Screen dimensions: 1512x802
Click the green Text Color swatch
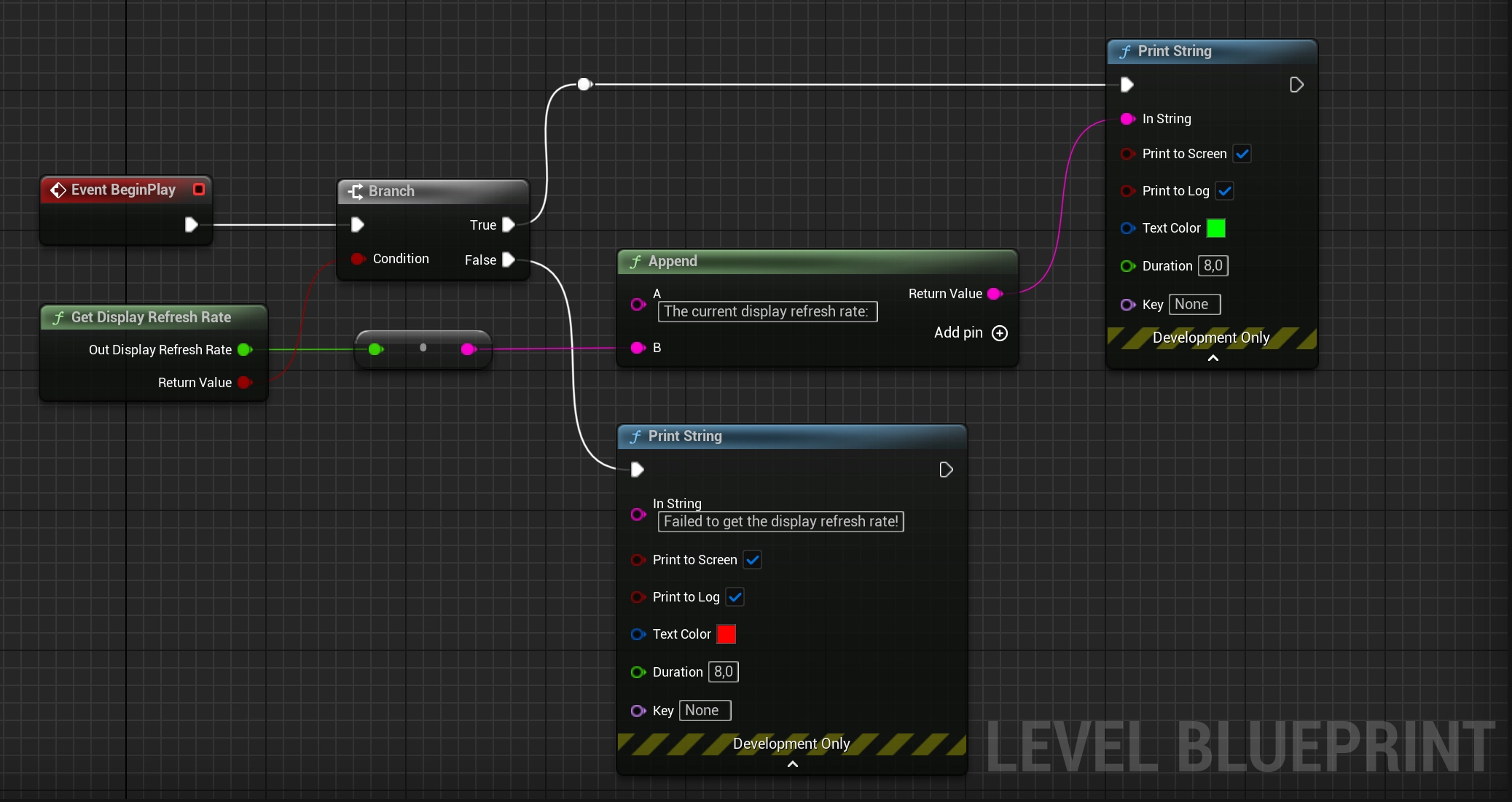pyautogui.click(x=1216, y=228)
